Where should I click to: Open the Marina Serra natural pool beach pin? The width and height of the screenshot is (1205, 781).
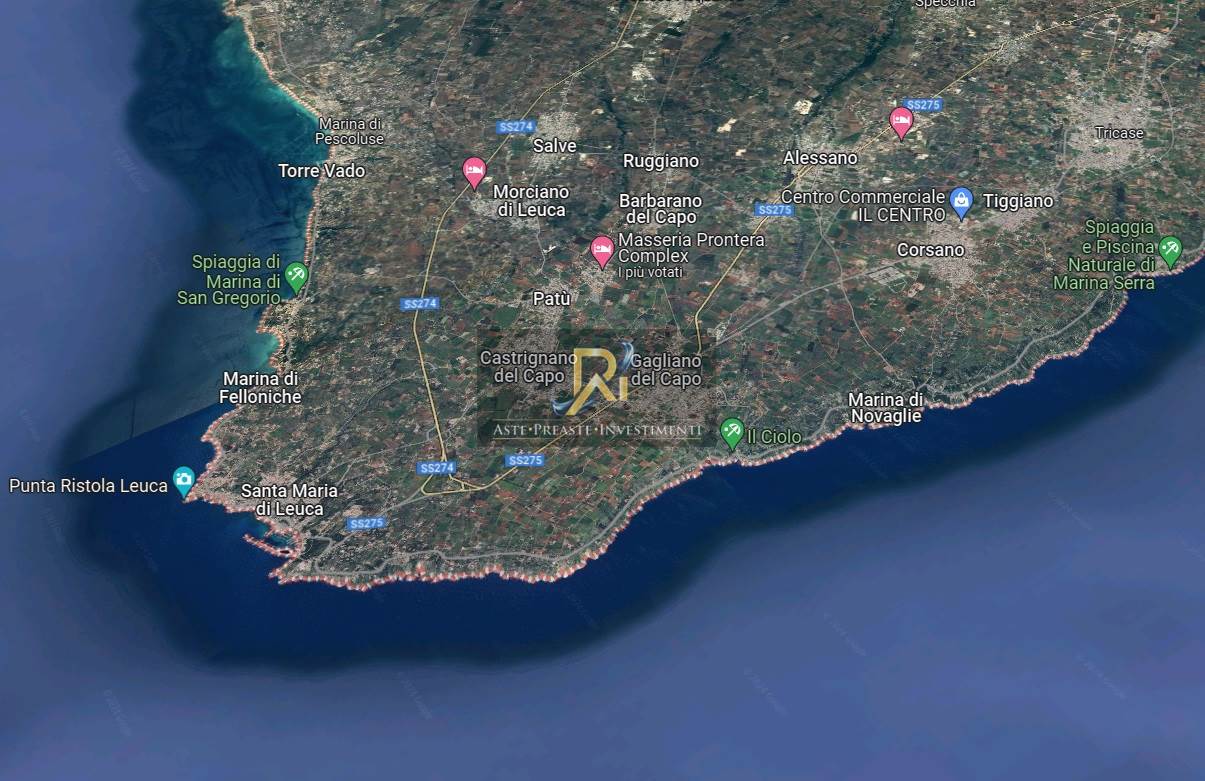[x=1170, y=250]
